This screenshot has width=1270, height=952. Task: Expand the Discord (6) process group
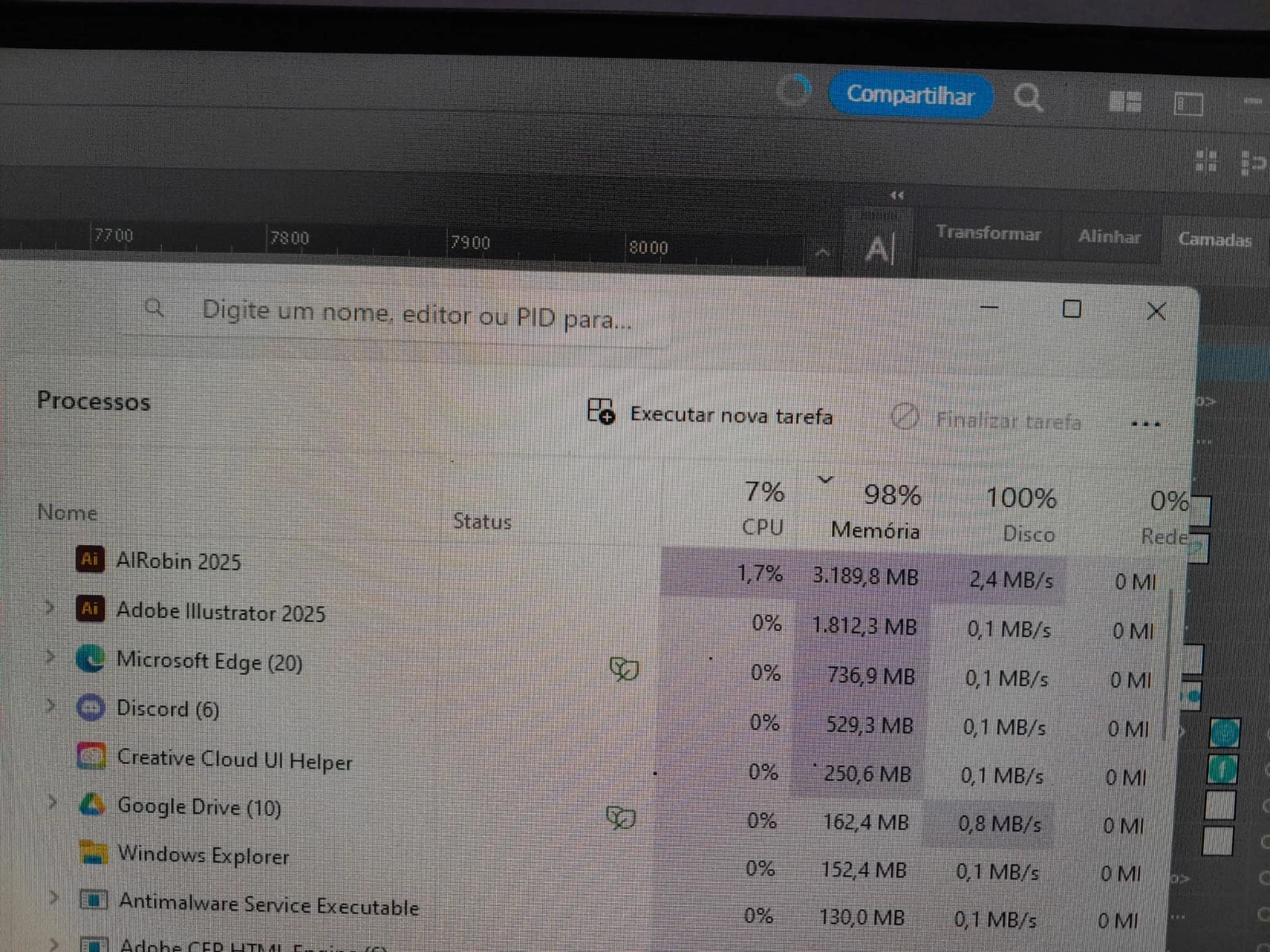pyautogui.click(x=52, y=705)
